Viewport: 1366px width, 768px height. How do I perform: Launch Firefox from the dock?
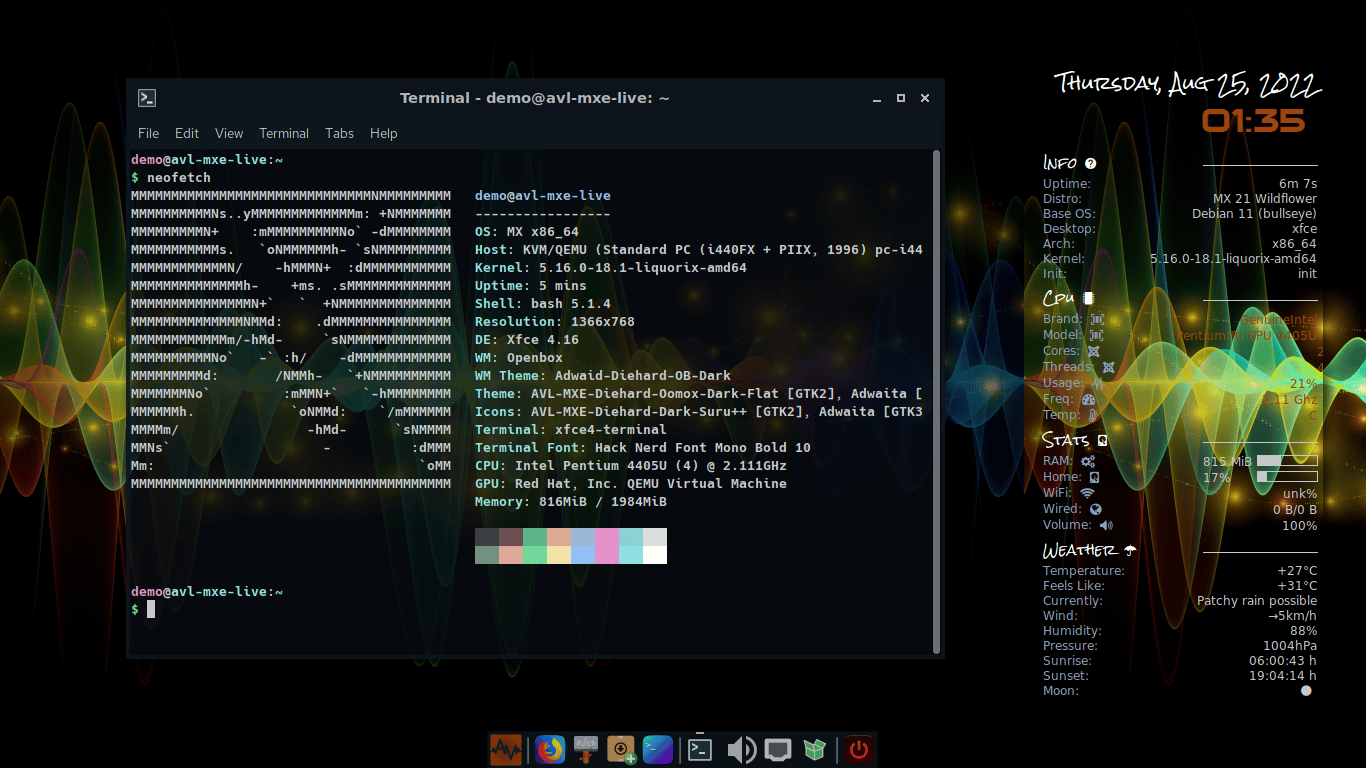tap(548, 749)
